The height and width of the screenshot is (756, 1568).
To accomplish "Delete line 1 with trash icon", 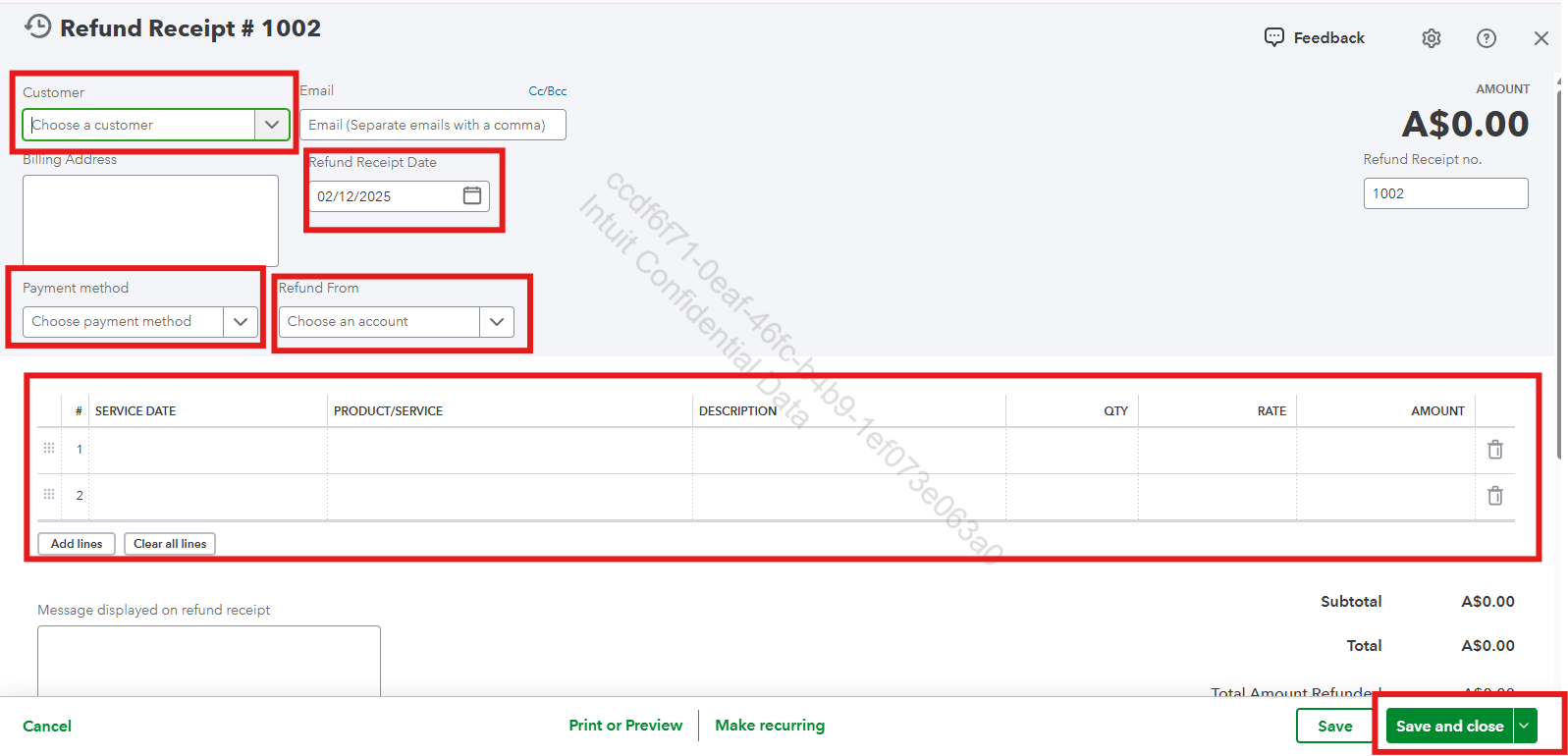I will [1495, 450].
